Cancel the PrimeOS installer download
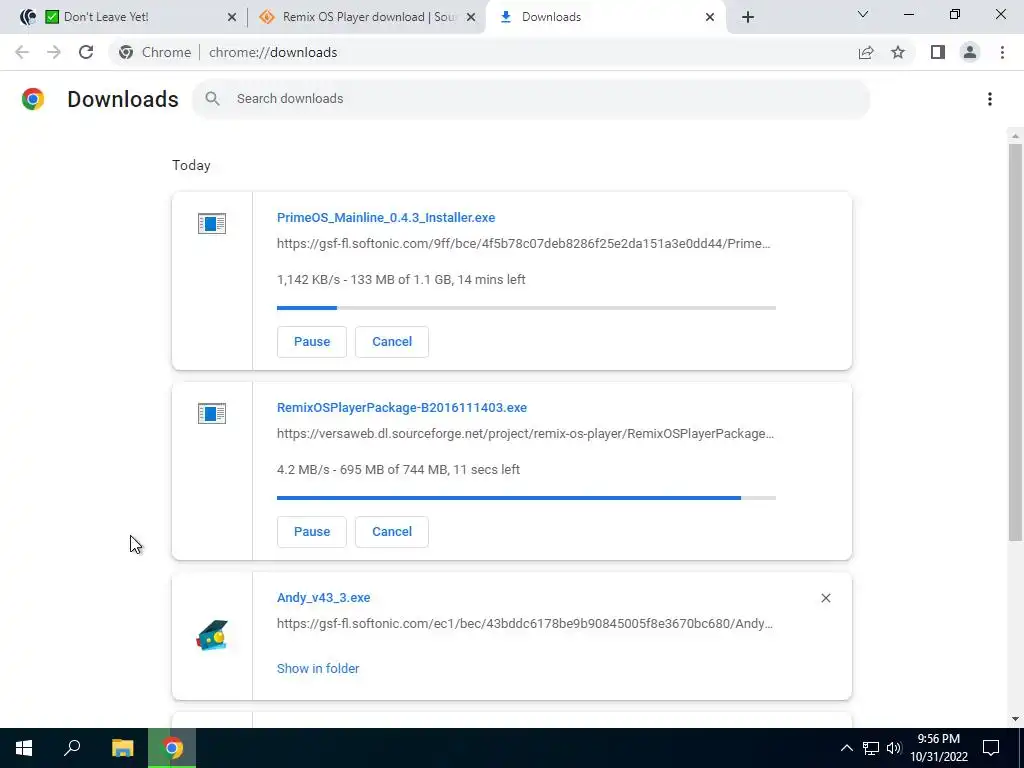1024x768 pixels. tap(392, 342)
